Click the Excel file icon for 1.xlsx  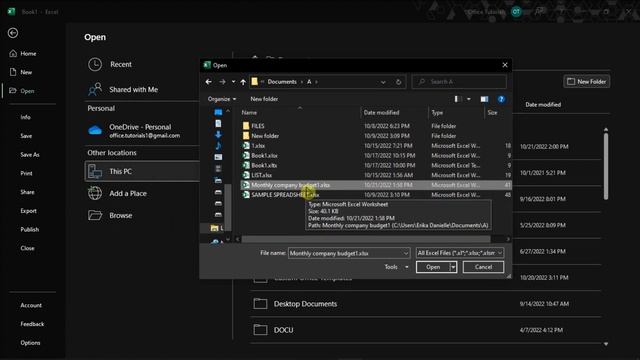(246, 146)
